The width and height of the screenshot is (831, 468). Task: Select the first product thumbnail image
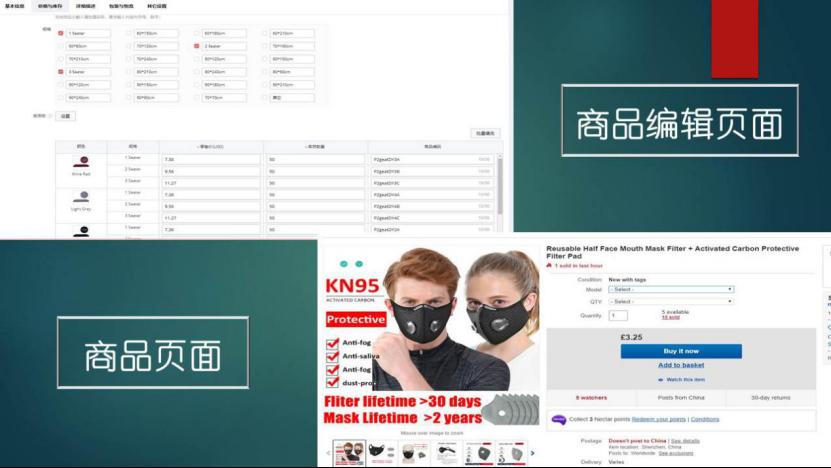(347, 452)
